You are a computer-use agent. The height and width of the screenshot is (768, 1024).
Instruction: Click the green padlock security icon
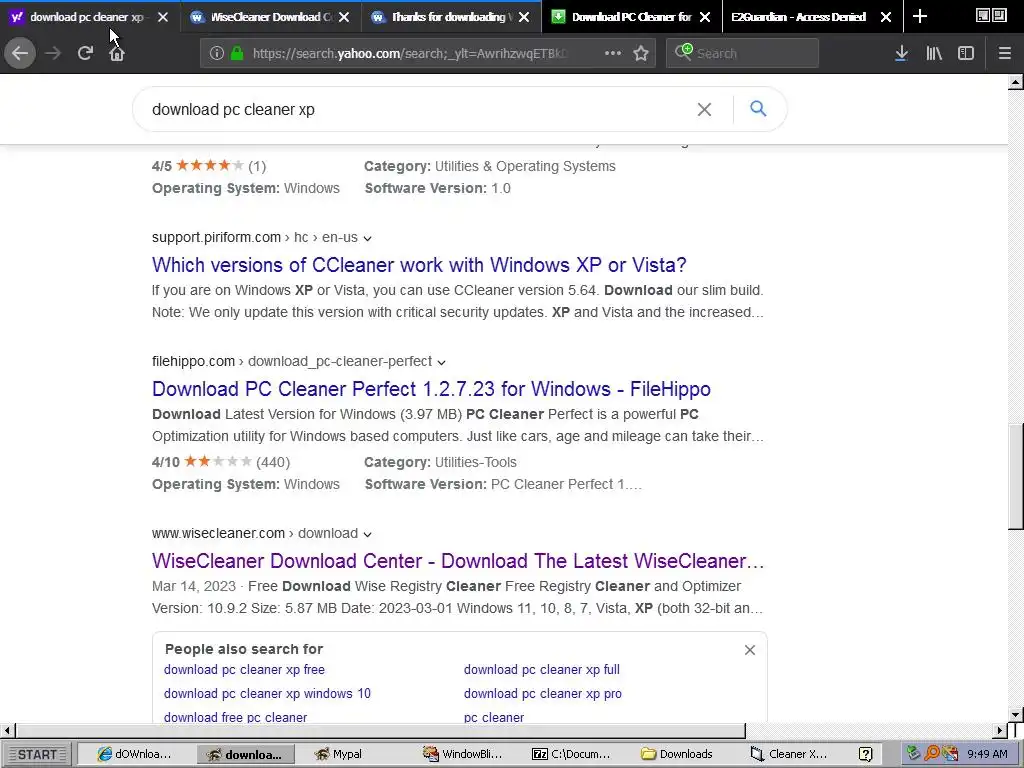coord(237,54)
